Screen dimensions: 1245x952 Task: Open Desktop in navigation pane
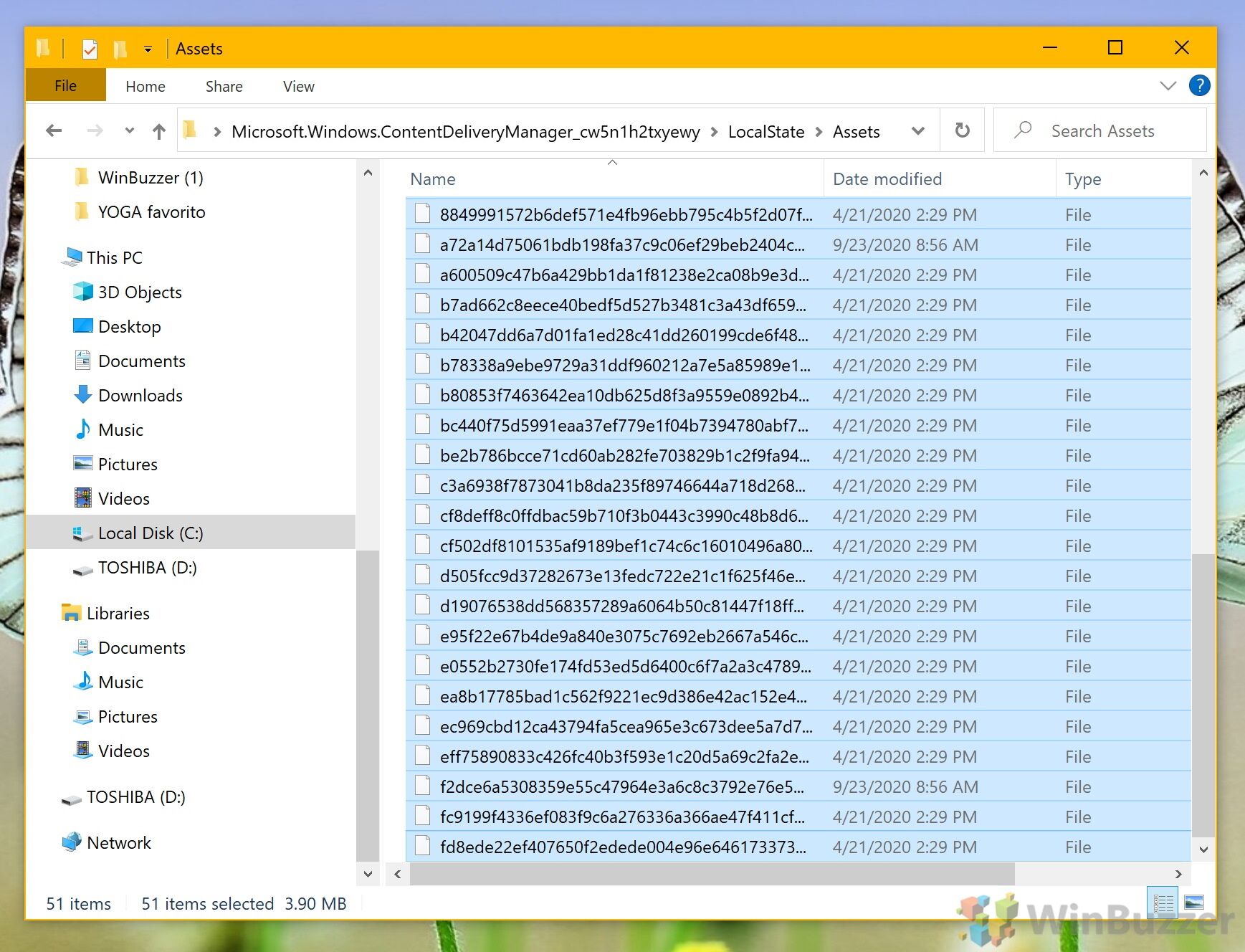pyautogui.click(x=129, y=326)
